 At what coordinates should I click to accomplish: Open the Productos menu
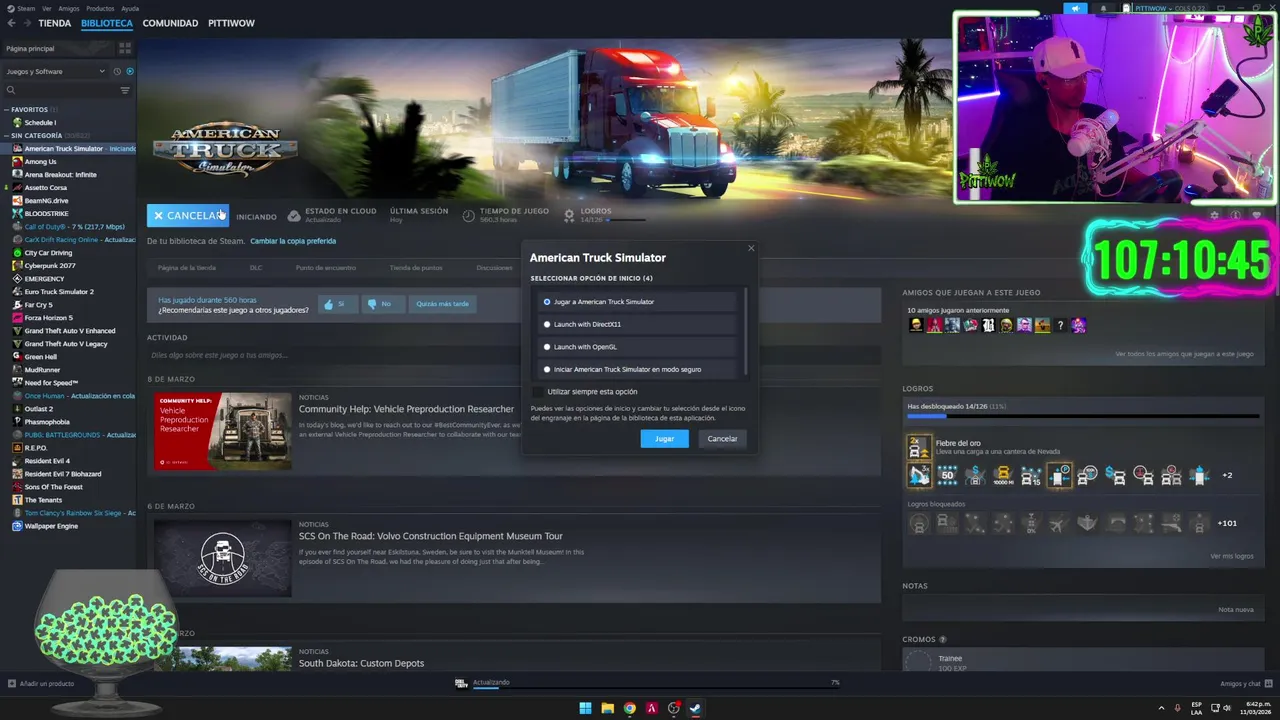100,8
